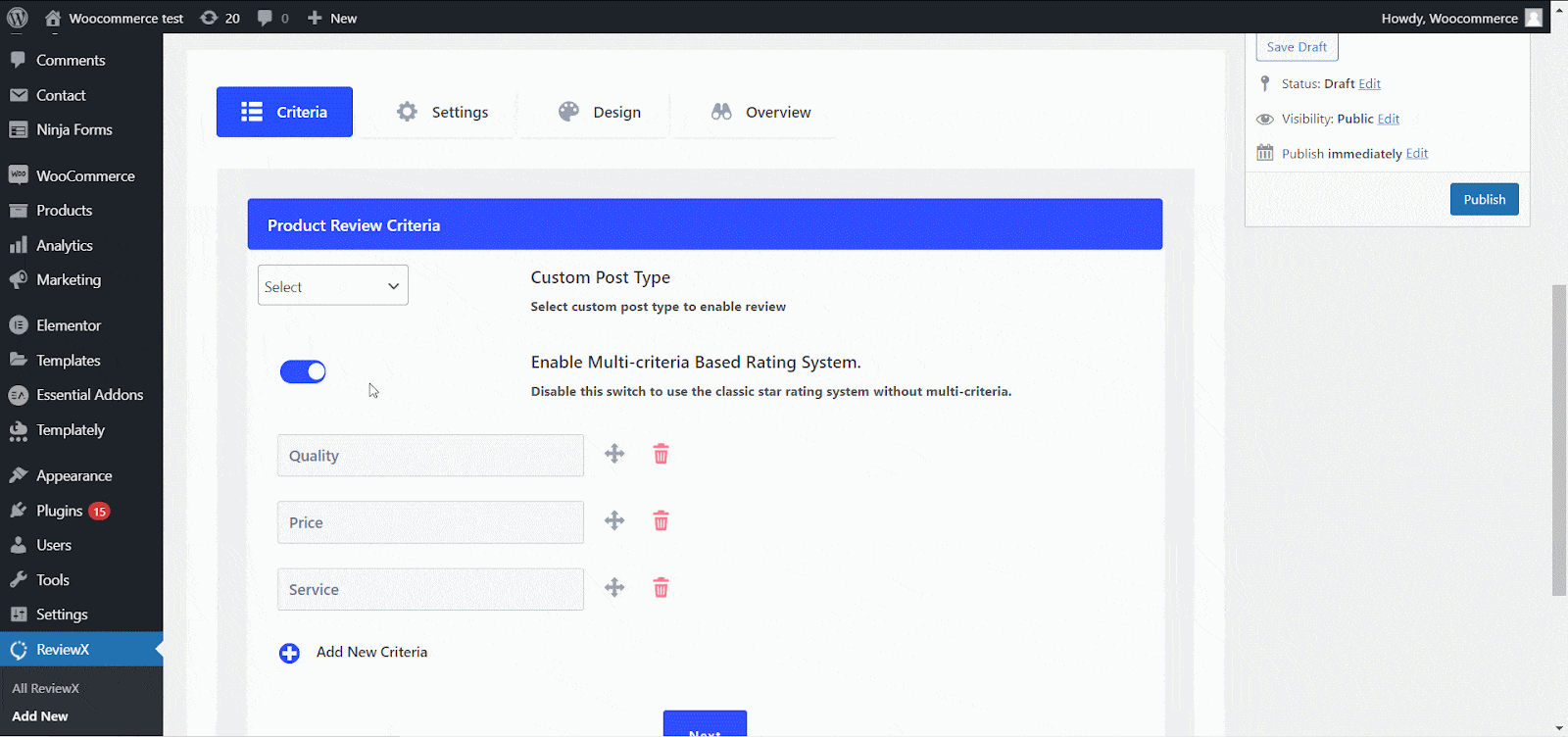Switch to the Settings gear tab

(442, 112)
